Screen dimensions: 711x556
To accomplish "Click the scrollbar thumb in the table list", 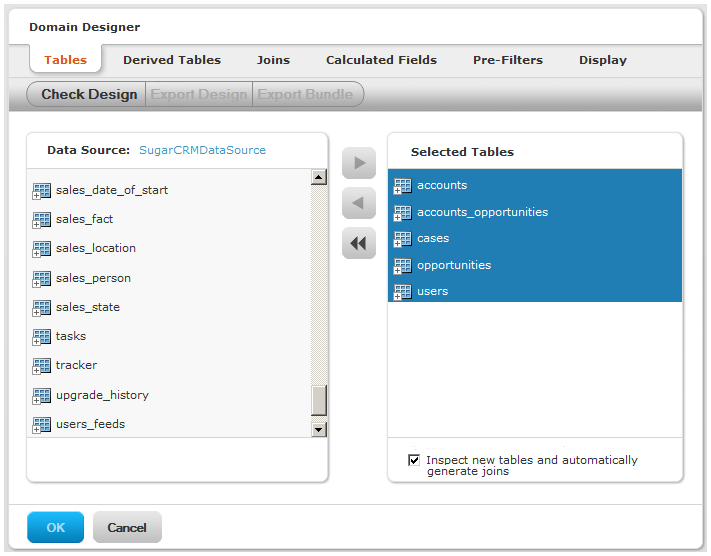I will [x=319, y=400].
